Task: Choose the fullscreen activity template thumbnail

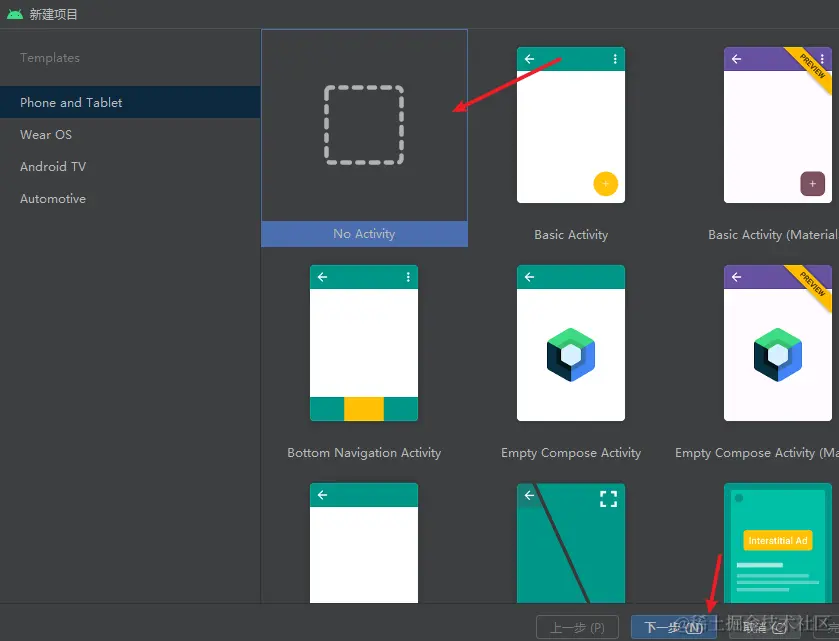Action: click(571, 543)
